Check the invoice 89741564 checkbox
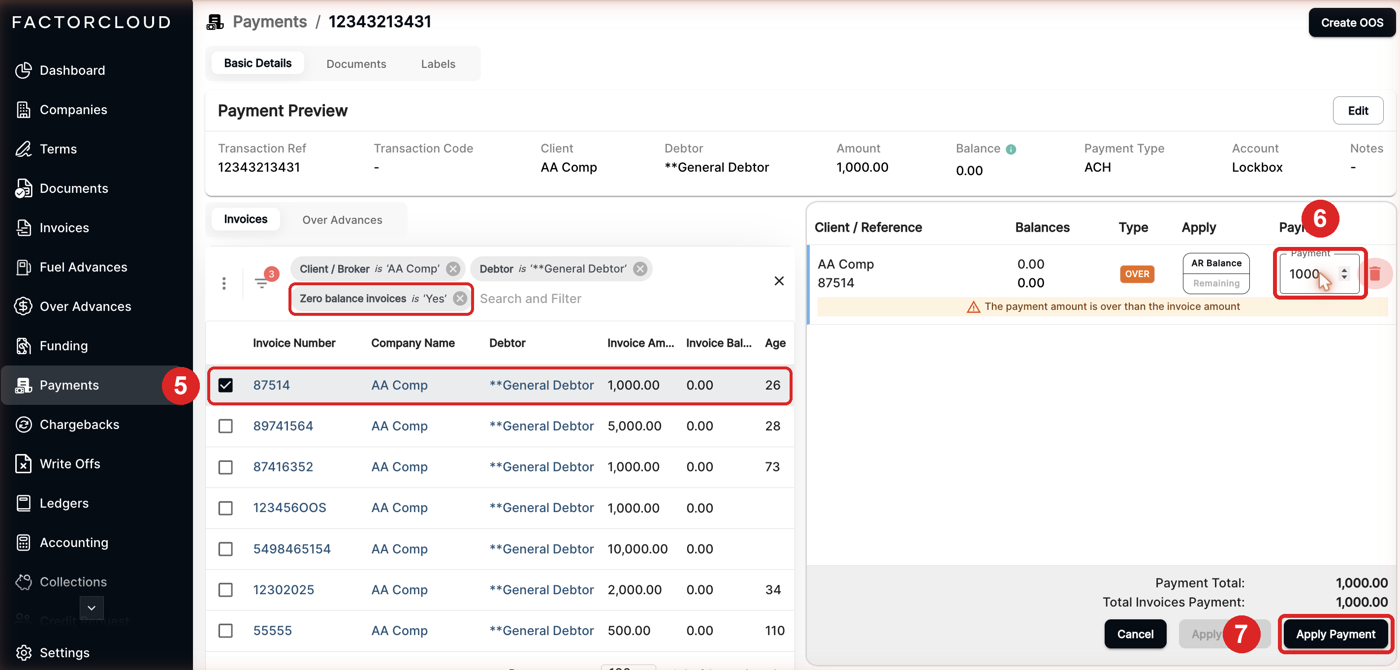Screen dimensions: 1400x670 tap(226, 426)
